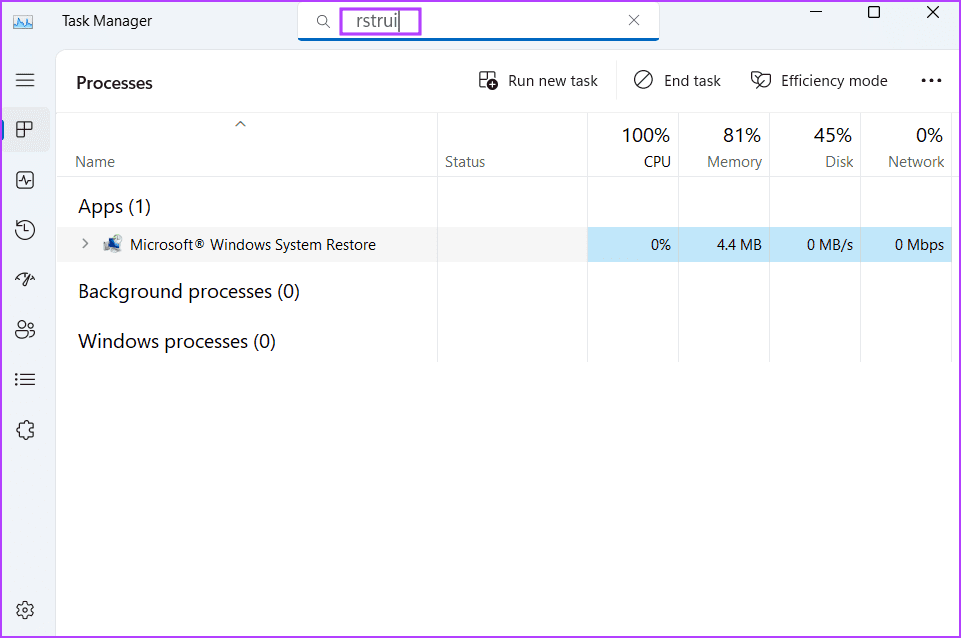Image resolution: width=961 pixels, height=638 pixels.
Task: Click the search magnifier icon
Action: (x=323, y=21)
